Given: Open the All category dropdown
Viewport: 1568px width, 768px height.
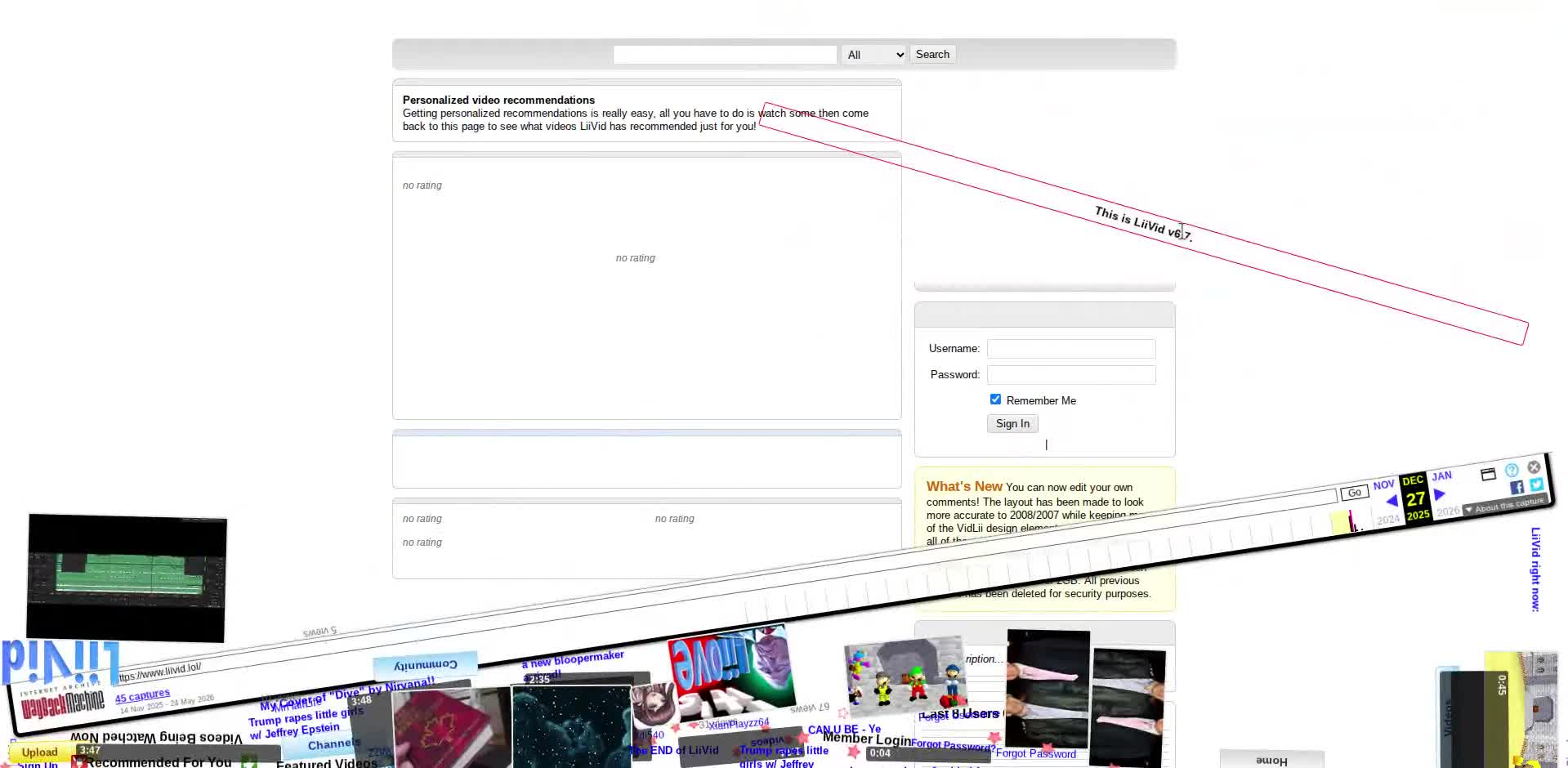Looking at the screenshot, I should 874,55.
